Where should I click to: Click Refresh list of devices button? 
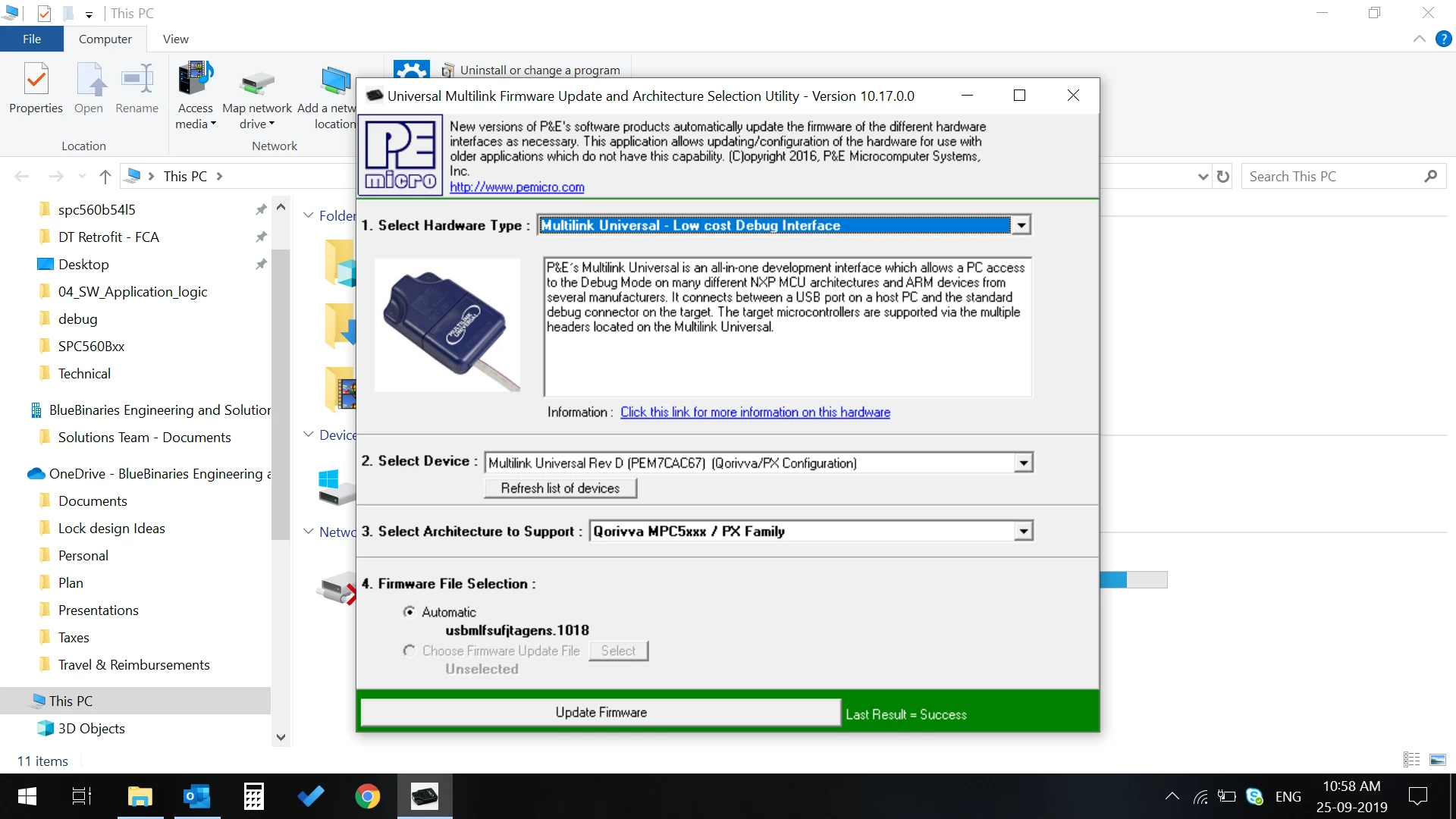(560, 488)
